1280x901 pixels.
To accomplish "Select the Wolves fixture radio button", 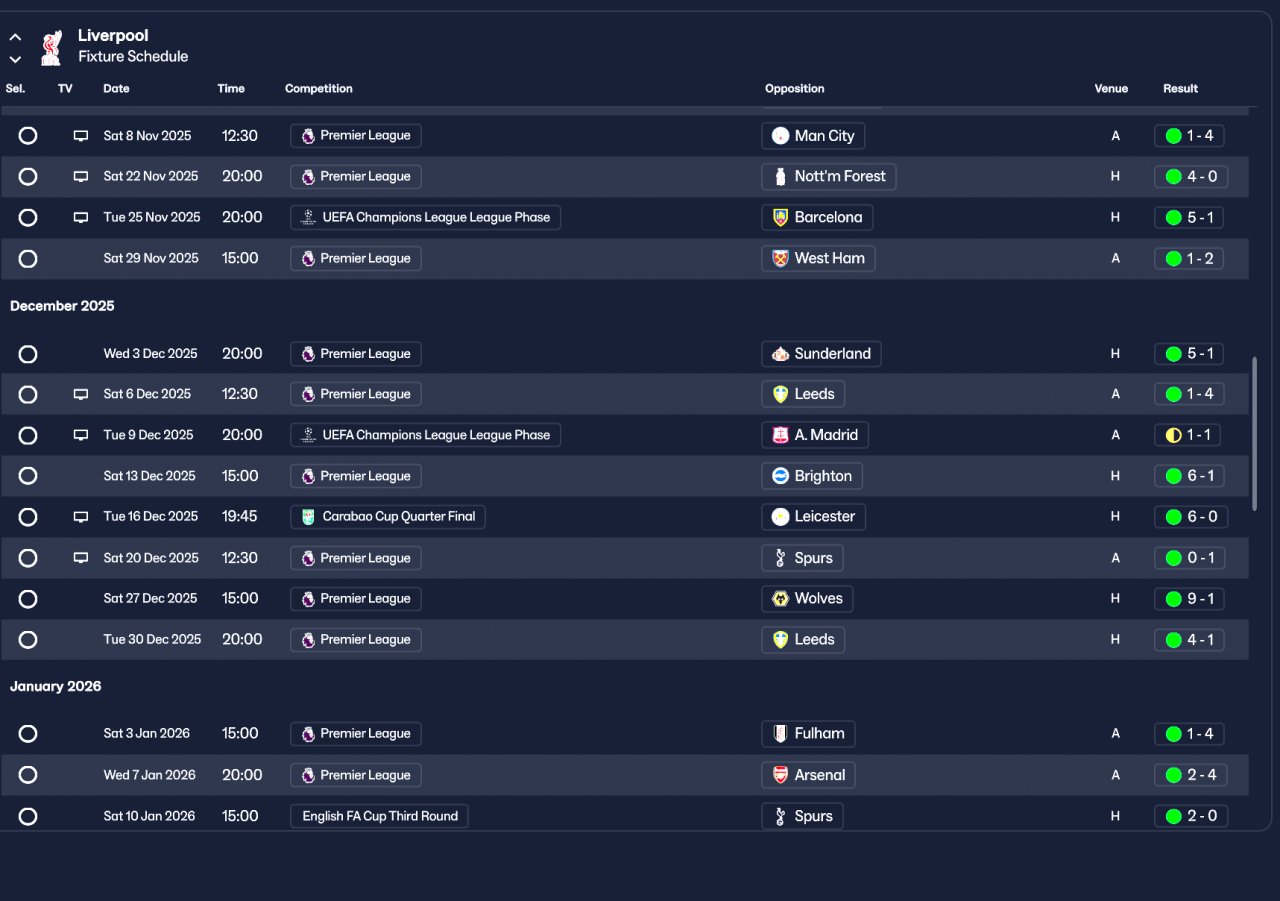I will pos(28,599).
